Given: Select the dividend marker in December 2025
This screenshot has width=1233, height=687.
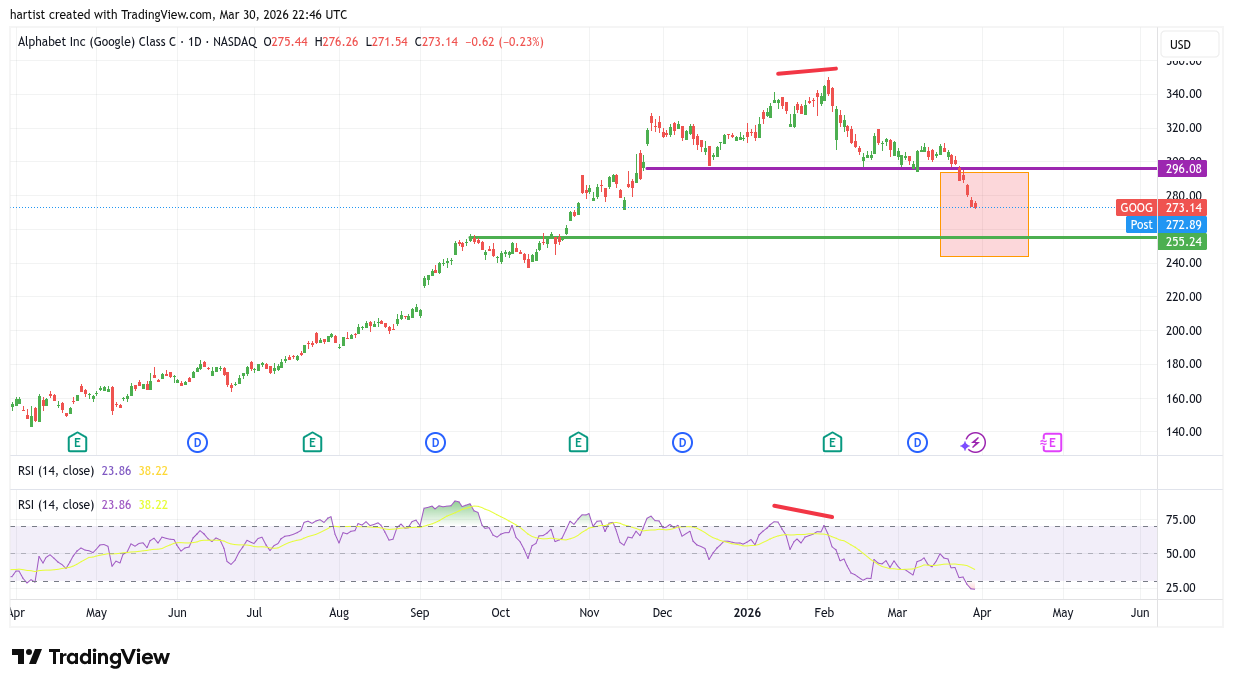Looking at the screenshot, I should click(682, 442).
